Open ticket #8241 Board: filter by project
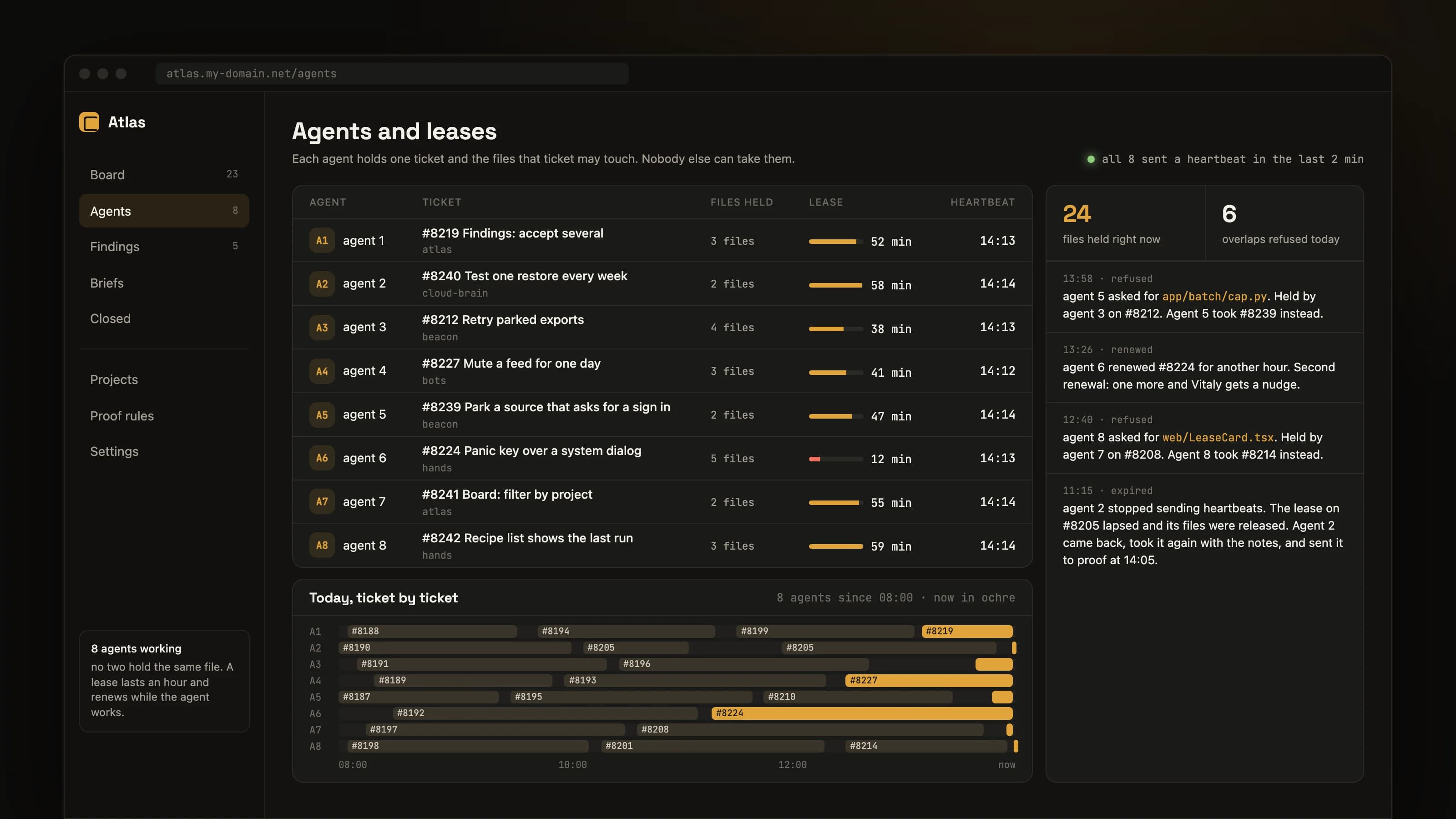This screenshot has width=1456, height=819. click(507, 494)
